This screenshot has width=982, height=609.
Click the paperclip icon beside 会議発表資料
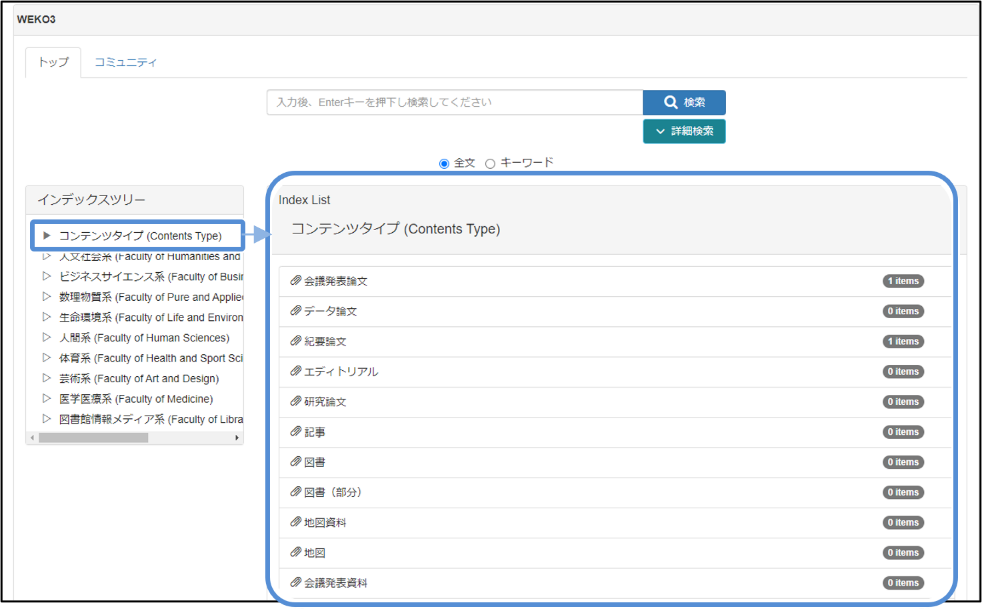coord(295,582)
